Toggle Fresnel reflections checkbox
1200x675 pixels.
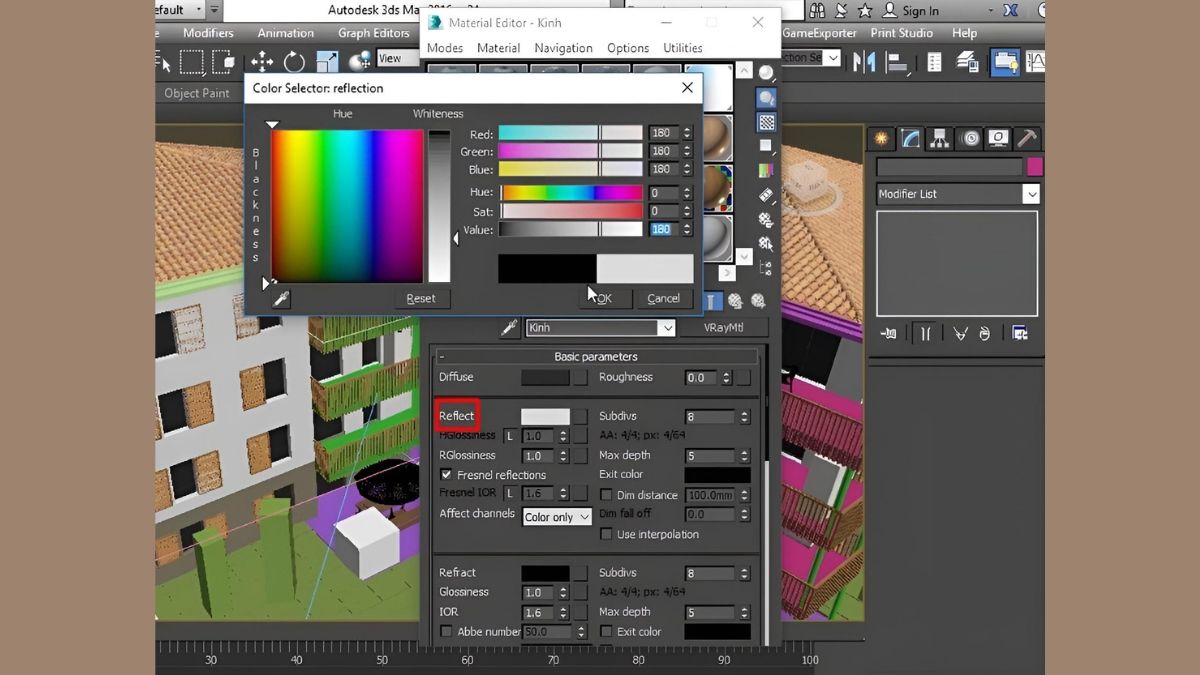pyautogui.click(x=447, y=474)
